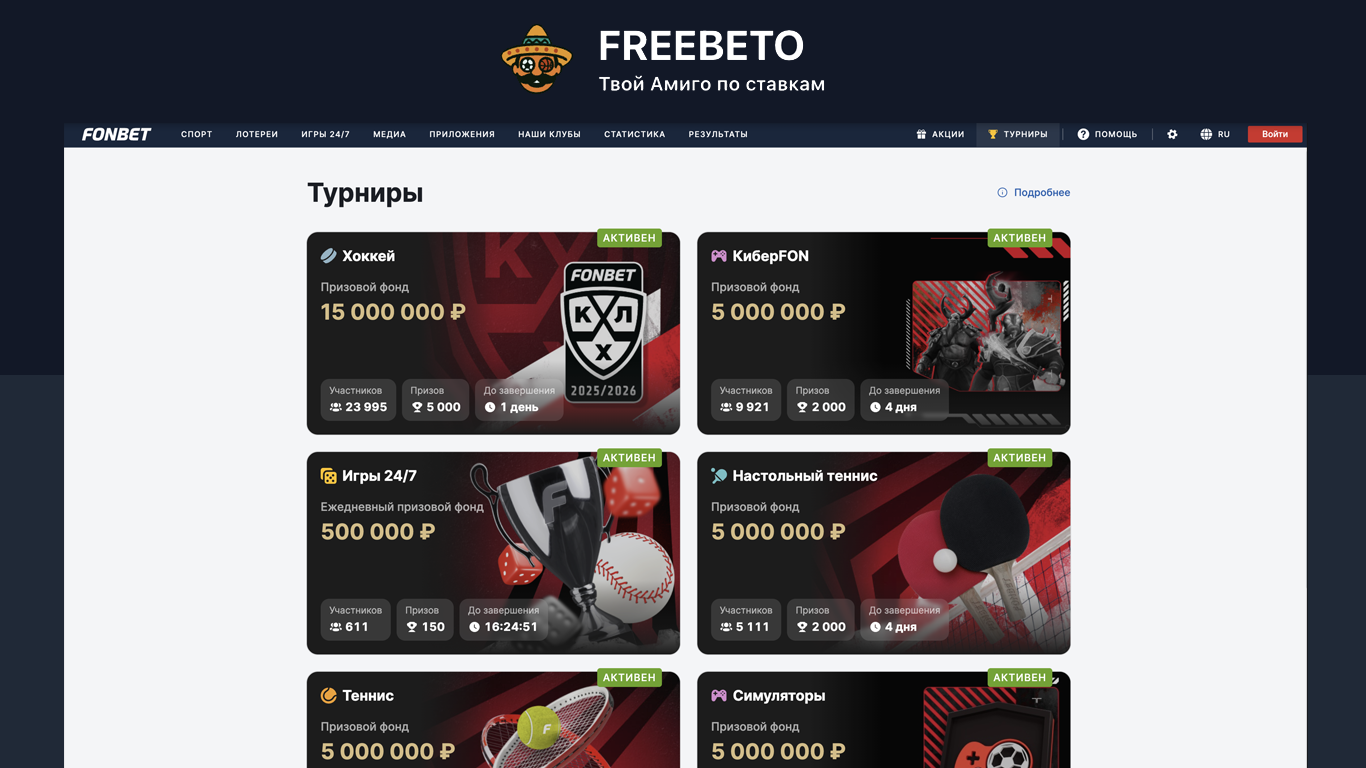Go to the Статистика section
Viewport: 1366px width, 768px height.
pyautogui.click(x=634, y=134)
